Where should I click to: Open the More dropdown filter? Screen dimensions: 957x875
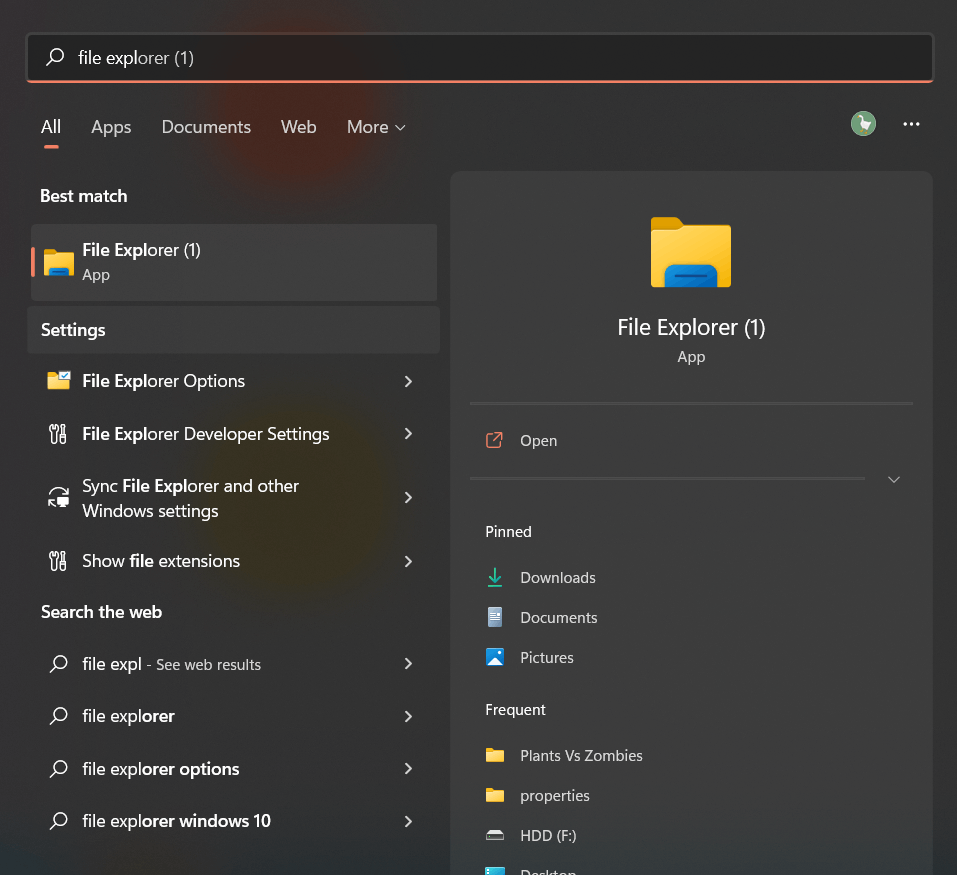click(376, 127)
